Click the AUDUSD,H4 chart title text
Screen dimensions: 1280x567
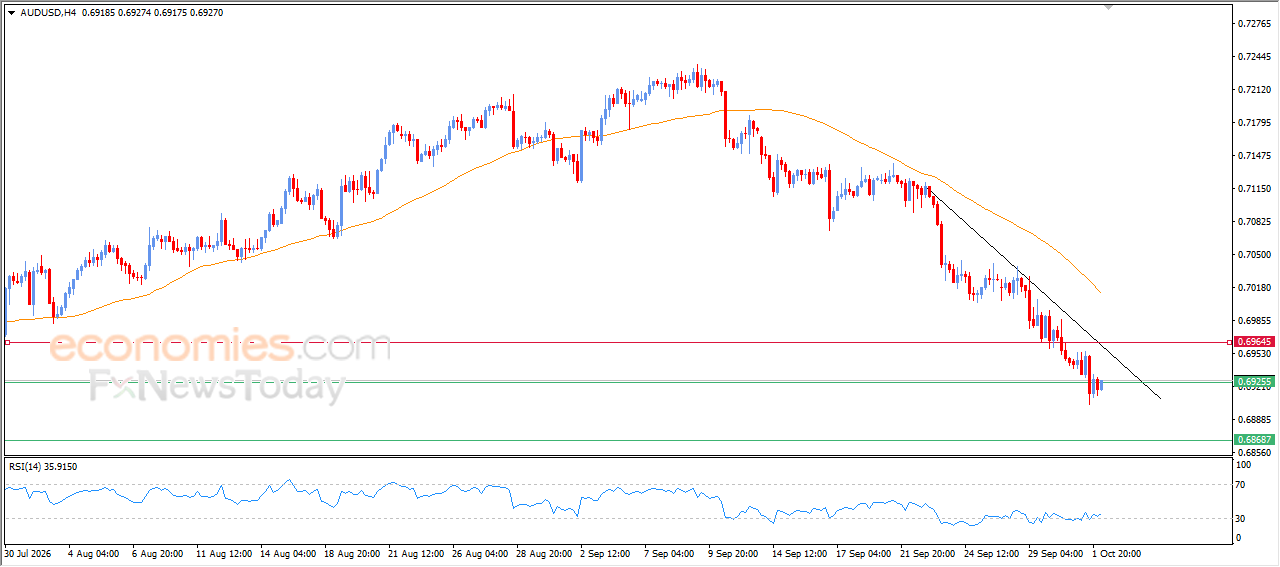tap(49, 13)
